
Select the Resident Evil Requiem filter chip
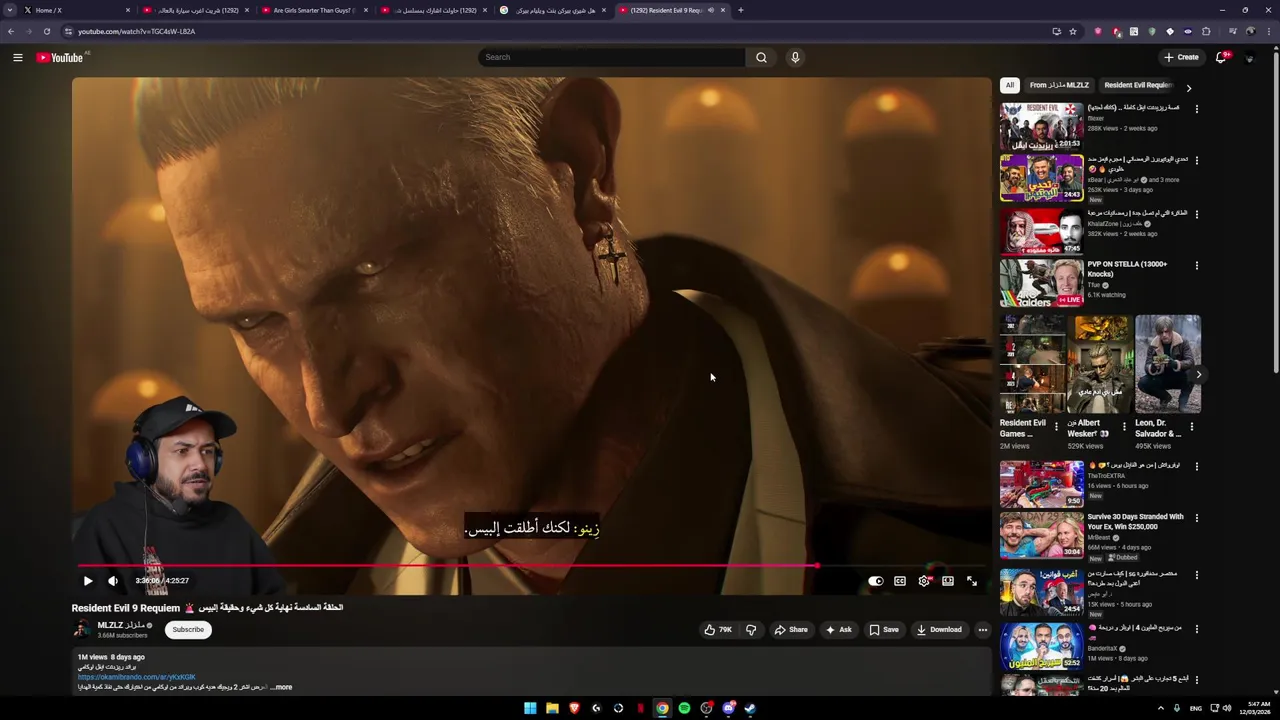1138,85
